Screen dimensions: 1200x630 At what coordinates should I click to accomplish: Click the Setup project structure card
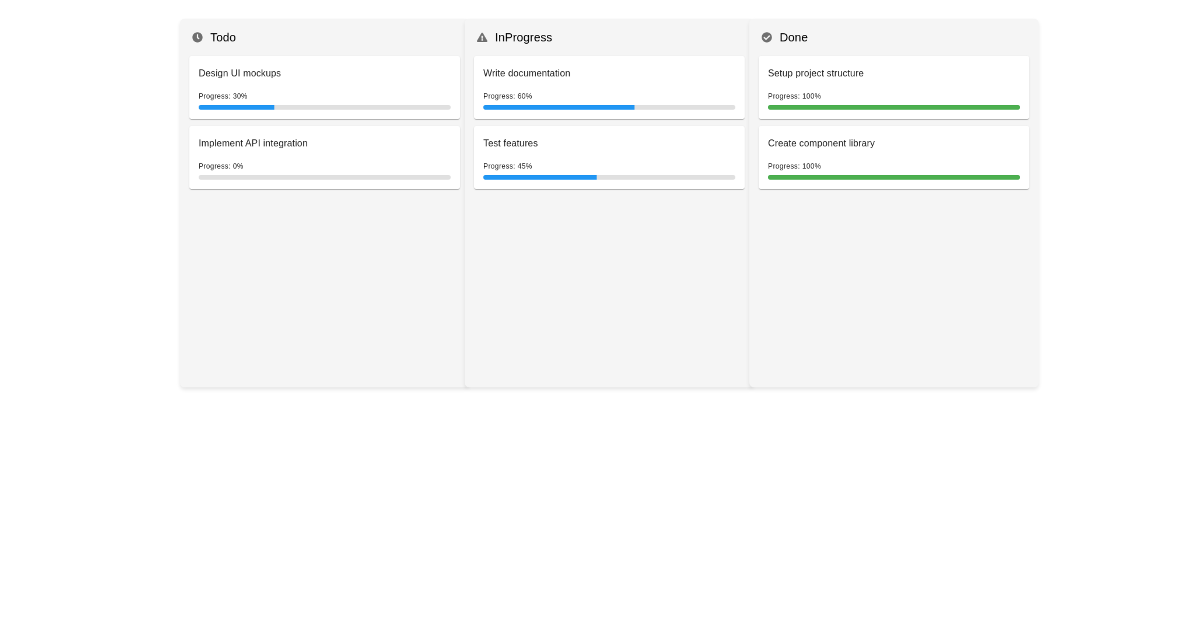tap(893, 87)
